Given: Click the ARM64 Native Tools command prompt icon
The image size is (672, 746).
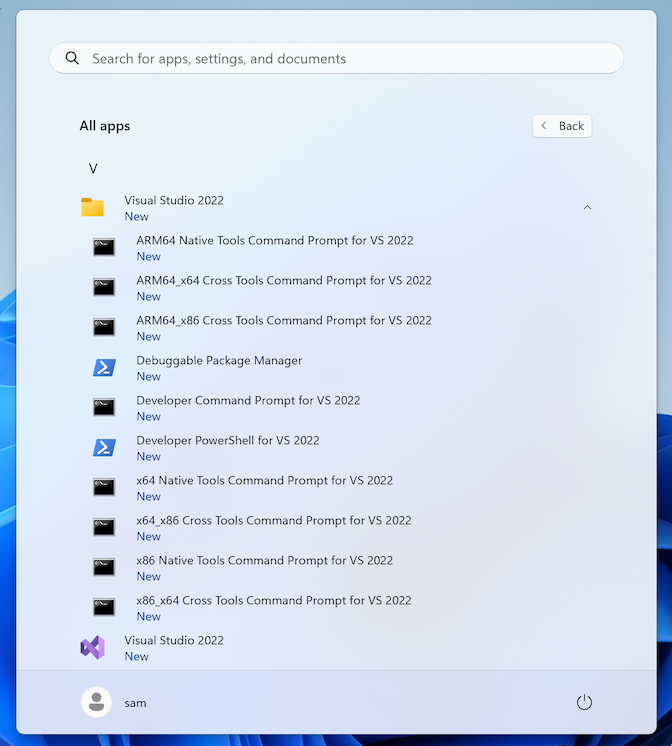Looking at the screenshot, I should [104, 247].
